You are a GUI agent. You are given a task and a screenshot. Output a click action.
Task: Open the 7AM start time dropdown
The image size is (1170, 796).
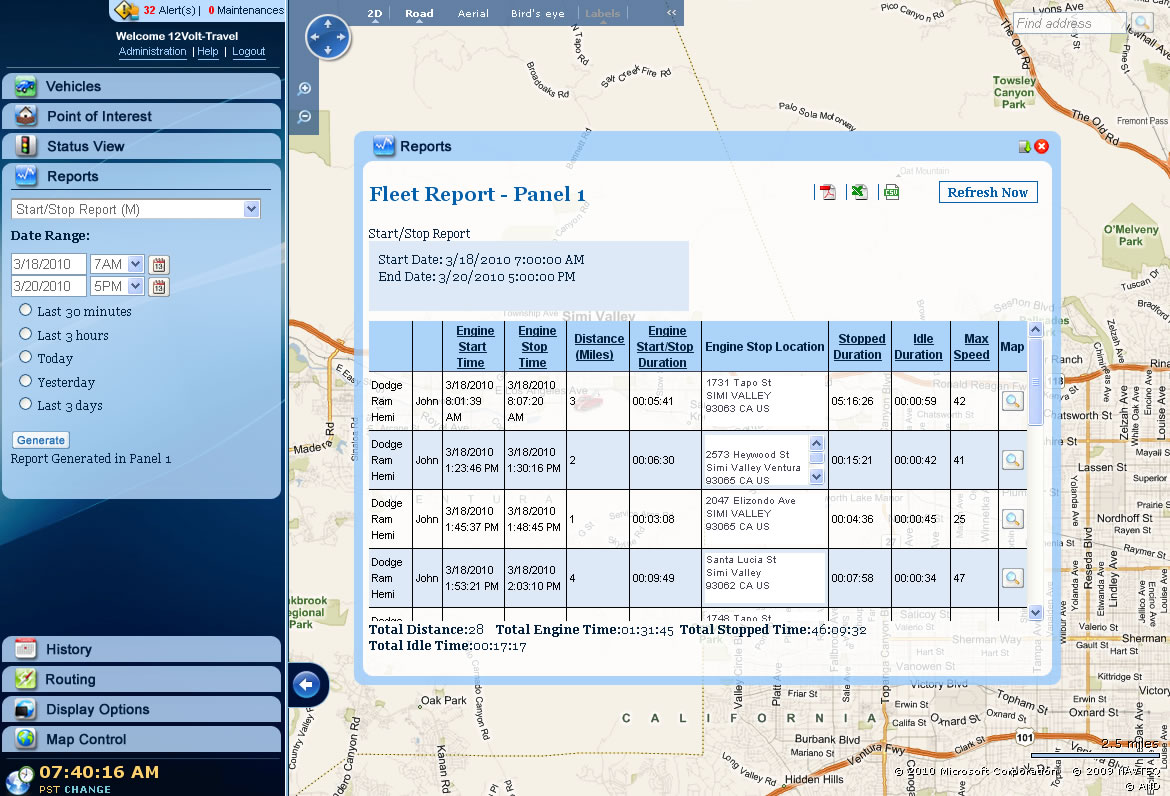[135, 264]
